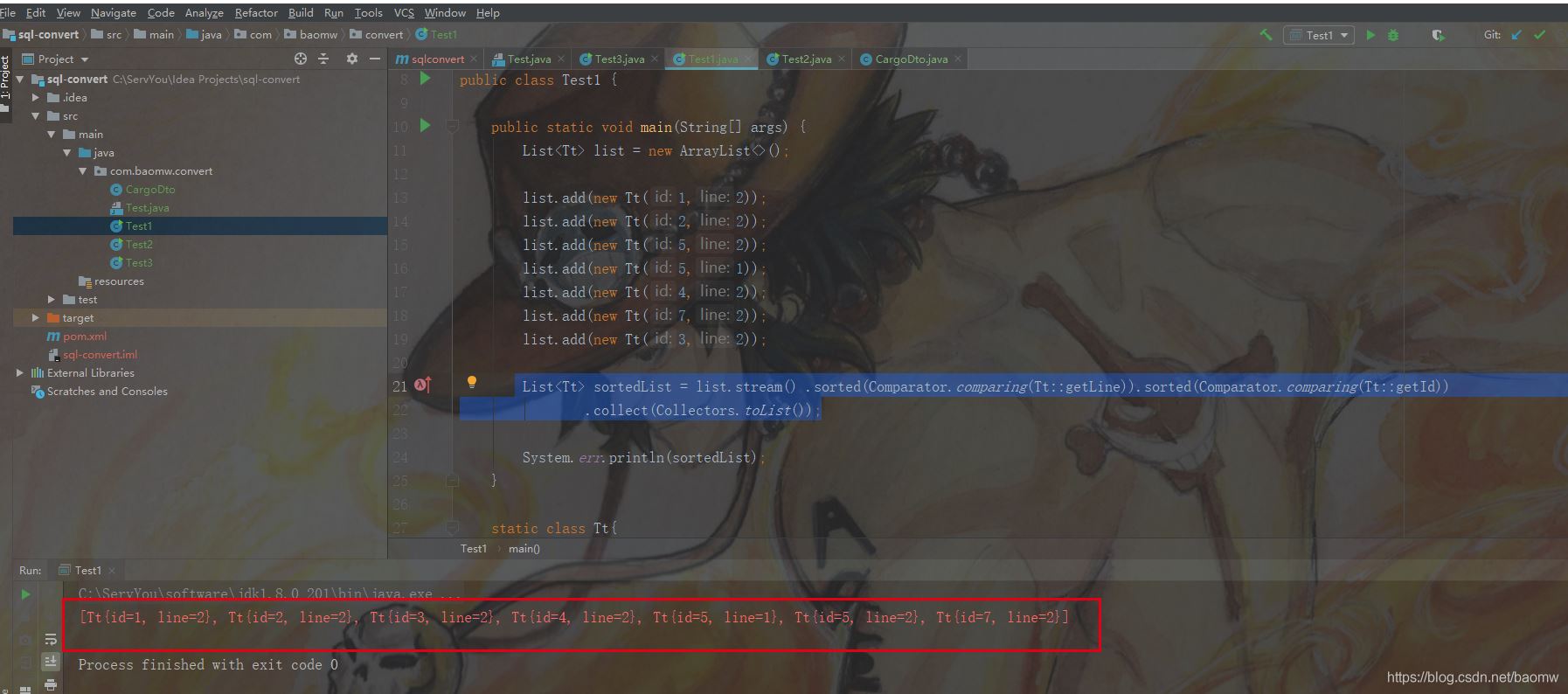Locate the current file with the crosshair icon
1568x694 pixels.
coord(301,59)
